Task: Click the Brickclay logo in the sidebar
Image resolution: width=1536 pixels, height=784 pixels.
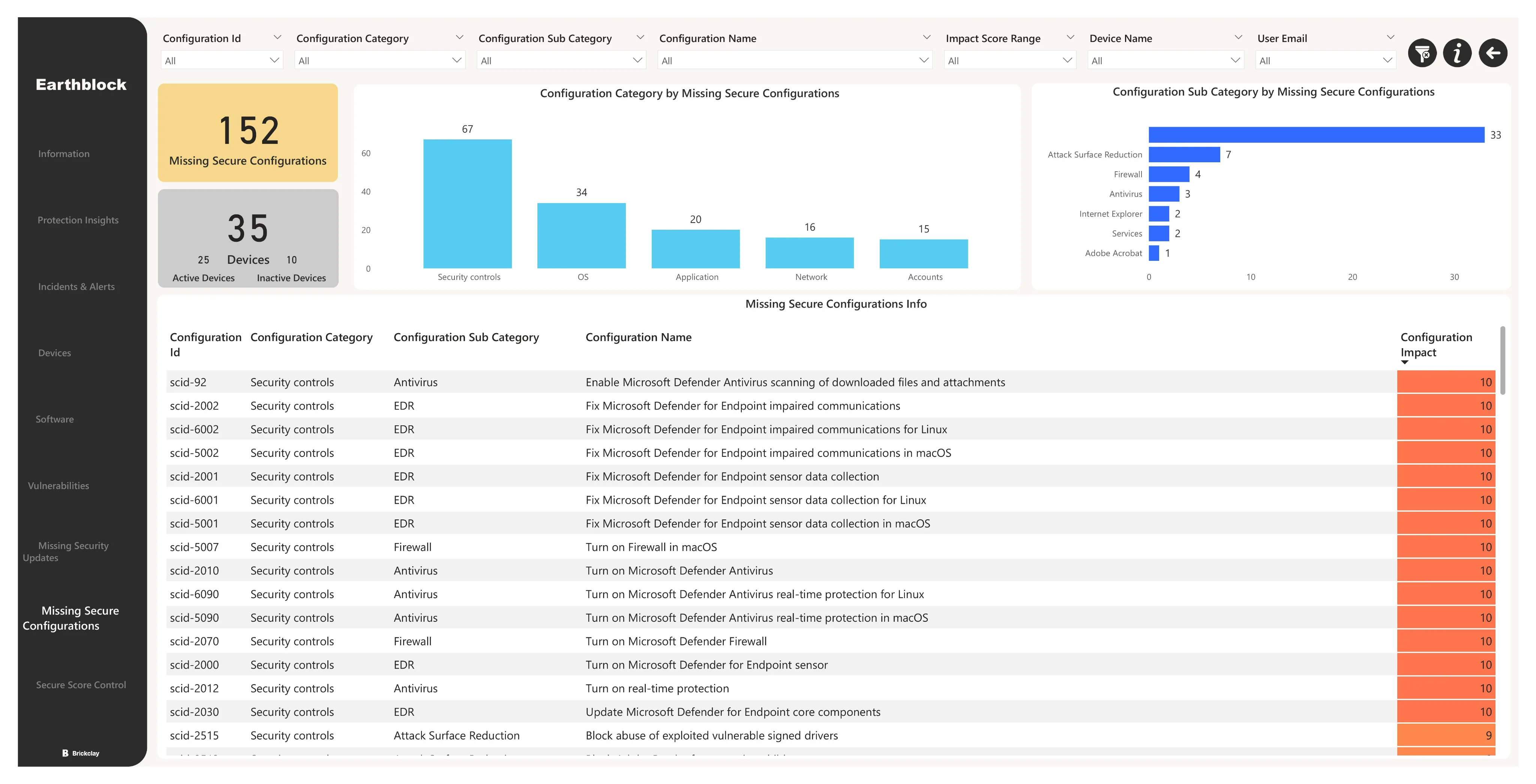Action: (81, 753)
